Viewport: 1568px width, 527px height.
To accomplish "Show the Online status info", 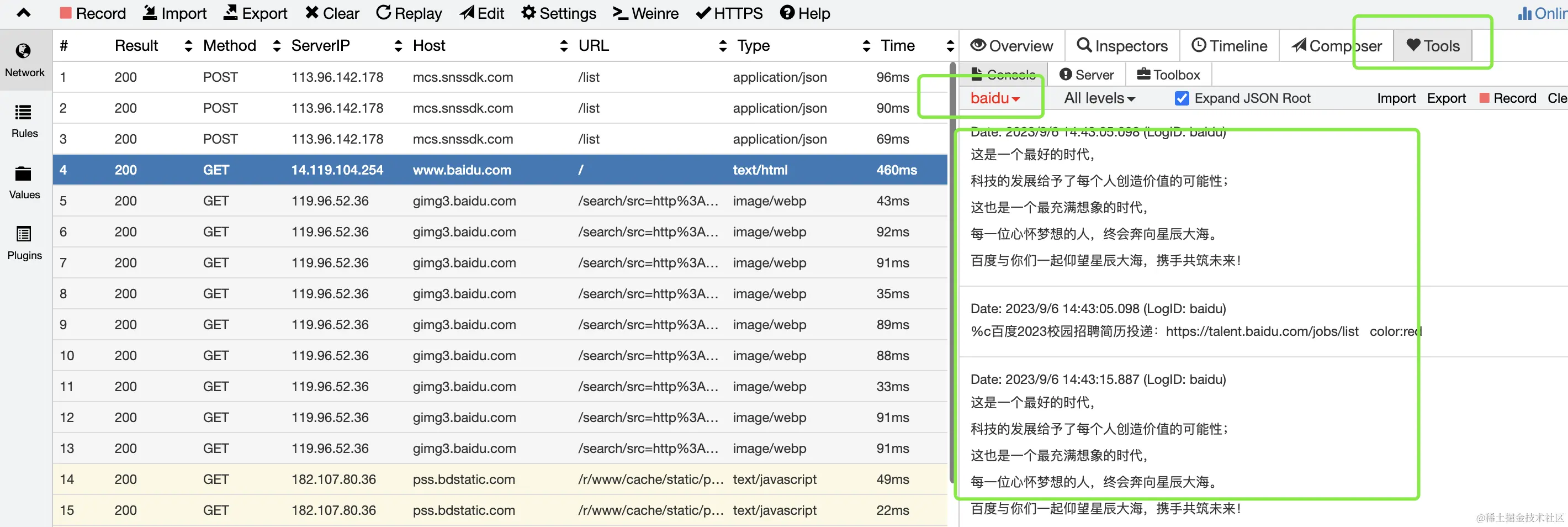I will pyautogui.click(x=1543, y=13).
